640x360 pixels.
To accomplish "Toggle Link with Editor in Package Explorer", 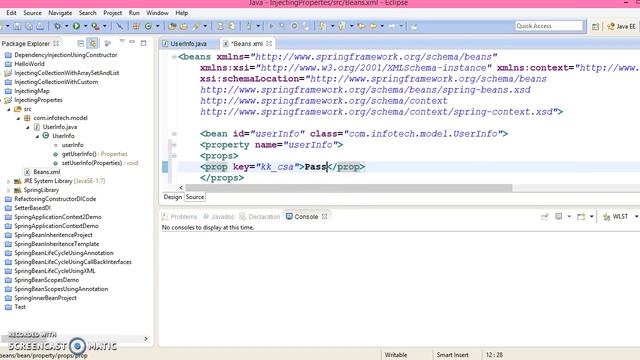I will (x=93, y=43).
